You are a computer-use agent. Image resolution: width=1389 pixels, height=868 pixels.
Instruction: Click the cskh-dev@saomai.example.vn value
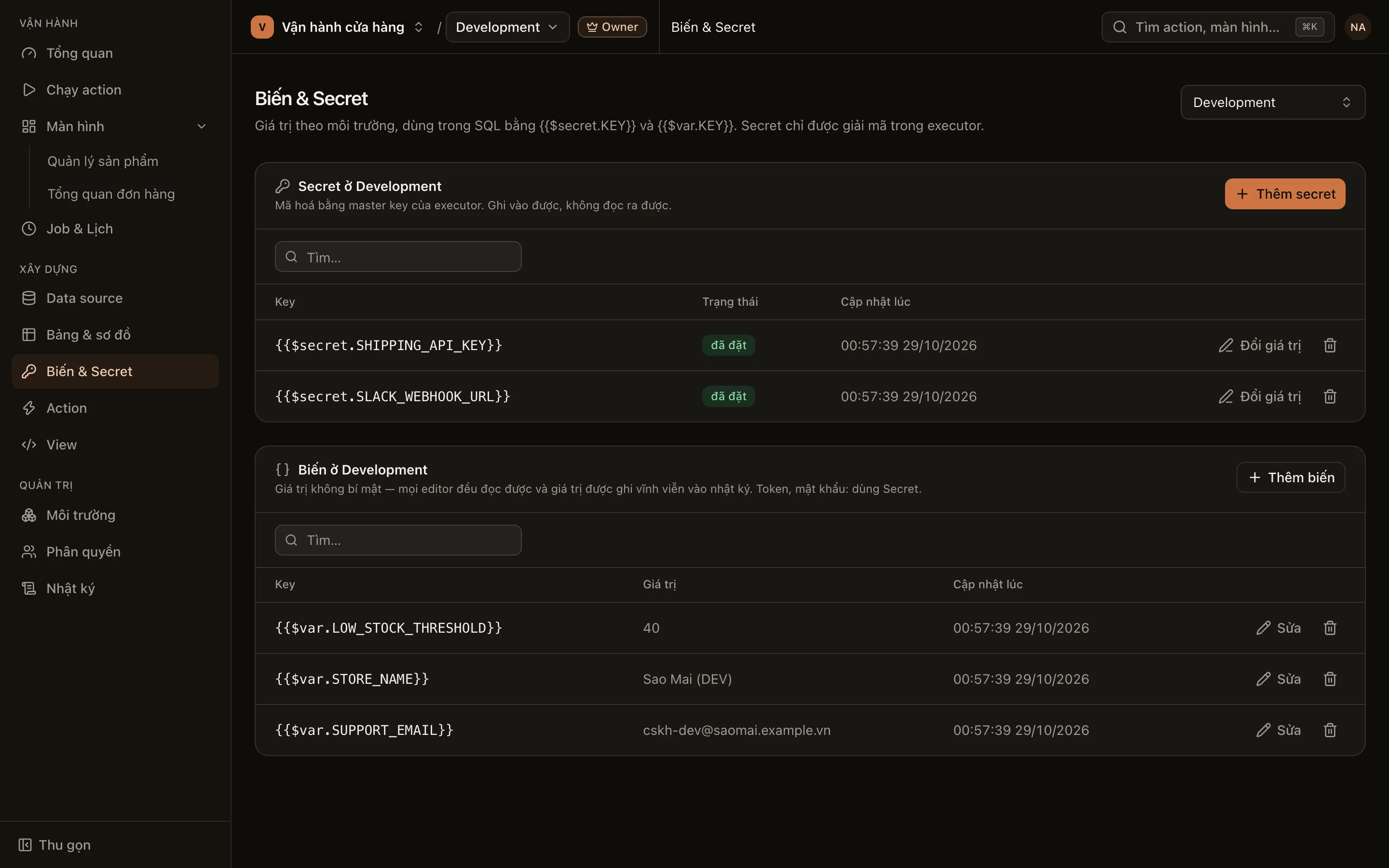point(736,730)
